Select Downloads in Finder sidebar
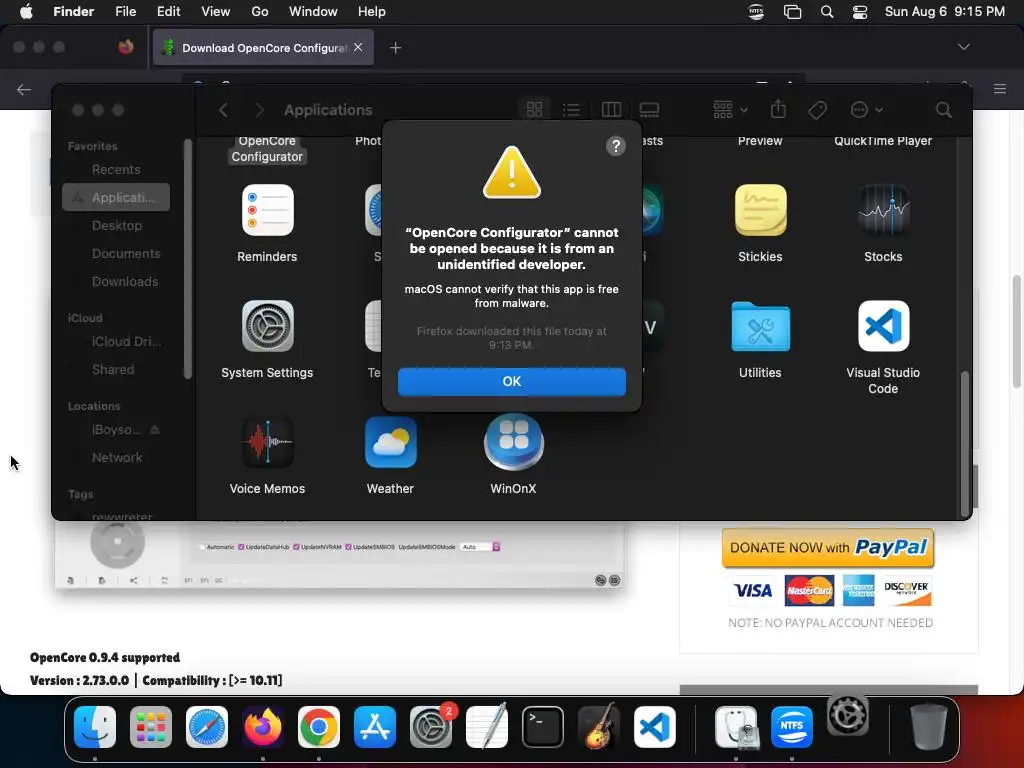The width and height of the screenshot is (1024, 768). point(116,281)
